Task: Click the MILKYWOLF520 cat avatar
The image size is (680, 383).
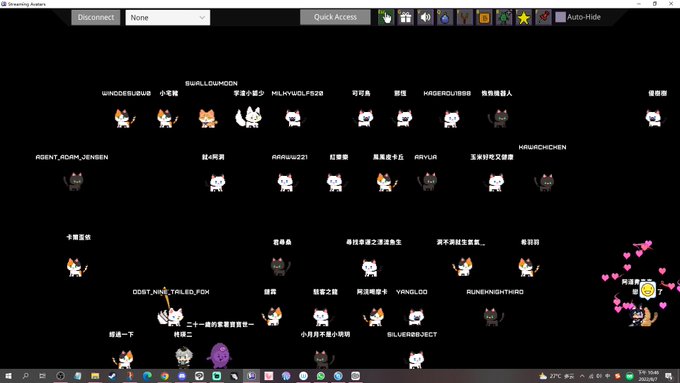Action: (x=294, y=118)
